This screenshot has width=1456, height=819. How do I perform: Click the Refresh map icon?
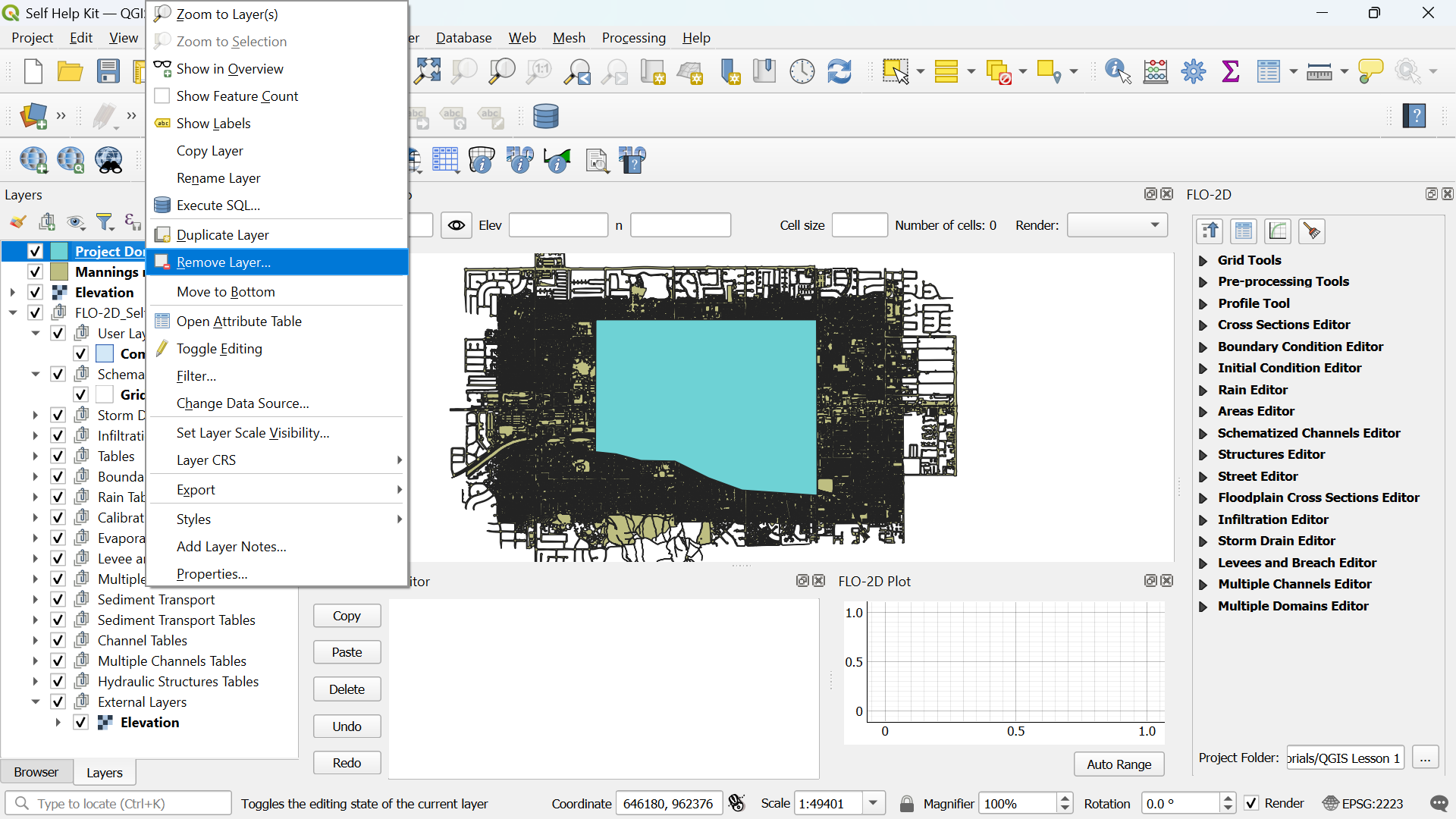[x=839, y=72]
